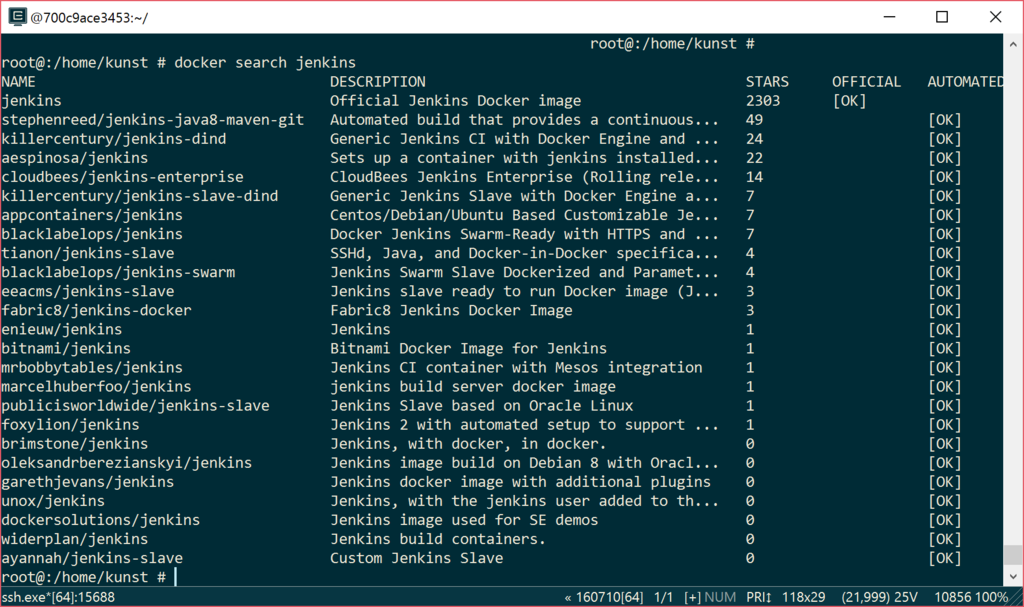Screen dimensions: 1024x607
Task: Click 'blacklabelops/jenkins-swarm' name
Action: coord(118,272)
